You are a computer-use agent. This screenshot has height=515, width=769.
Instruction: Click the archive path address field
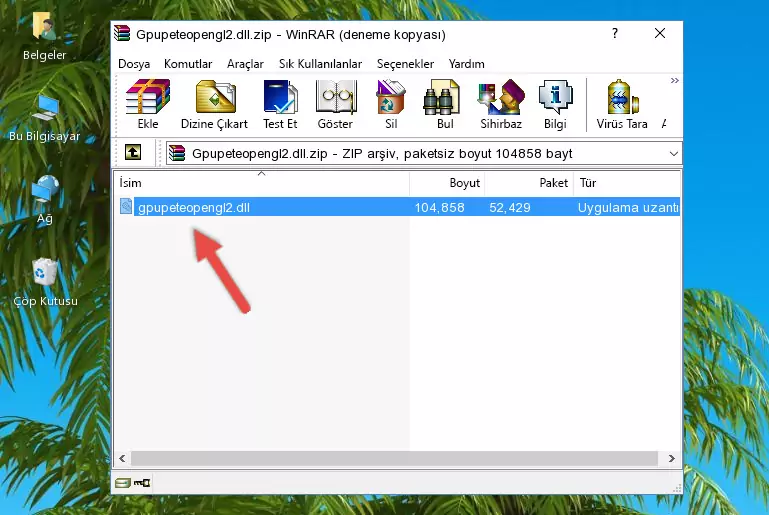424,154
